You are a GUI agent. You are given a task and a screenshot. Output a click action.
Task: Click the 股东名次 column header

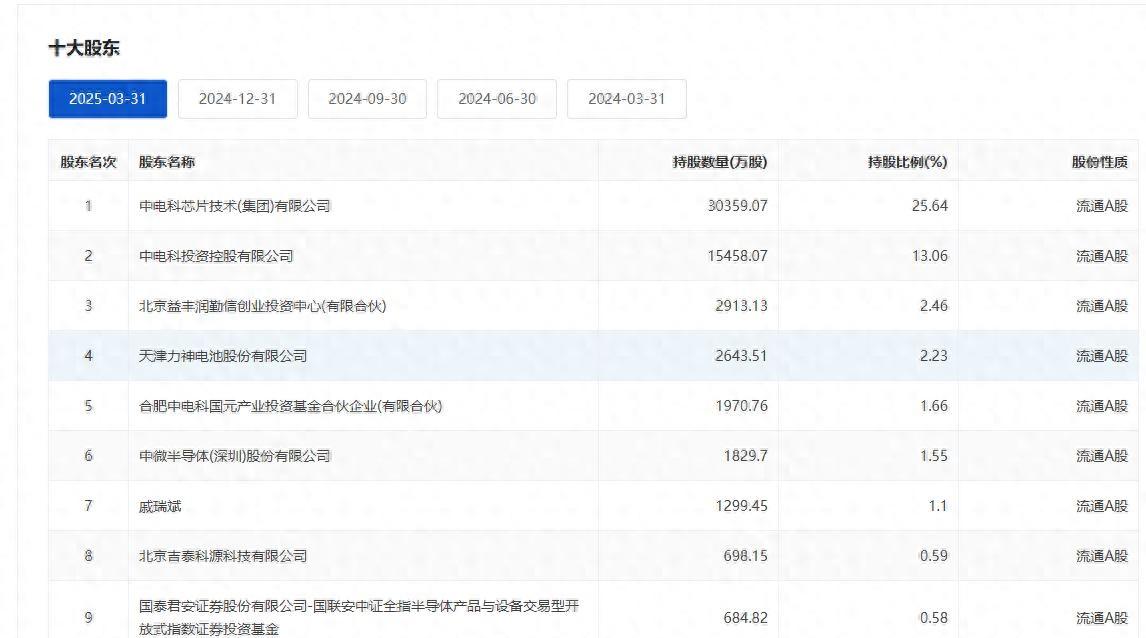point(88,162)
